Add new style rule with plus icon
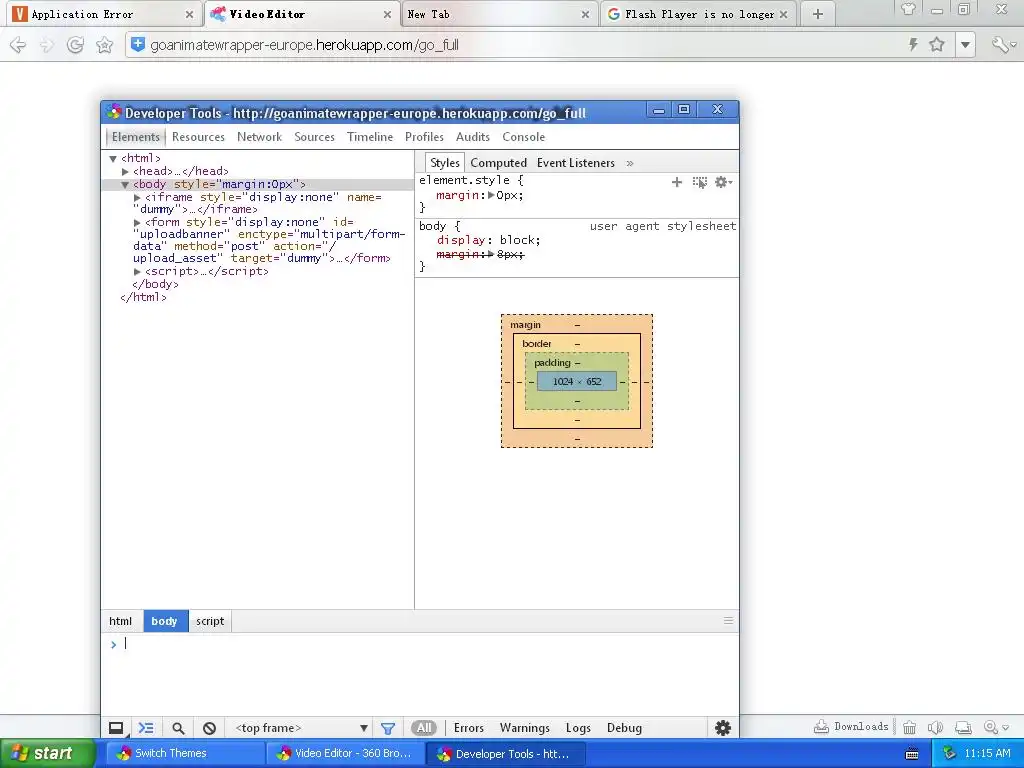1024x768 pixels. (677, 182)
